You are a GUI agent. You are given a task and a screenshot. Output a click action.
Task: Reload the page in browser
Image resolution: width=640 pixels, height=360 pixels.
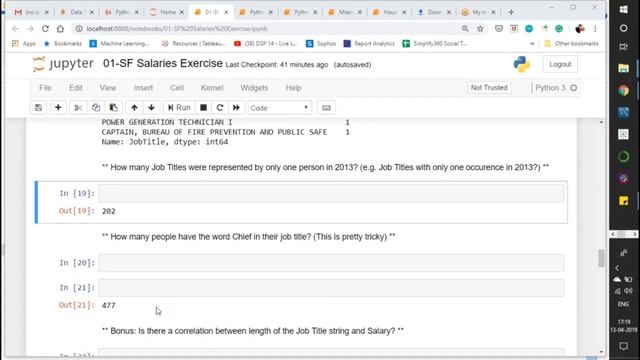(x=45, y=29)
